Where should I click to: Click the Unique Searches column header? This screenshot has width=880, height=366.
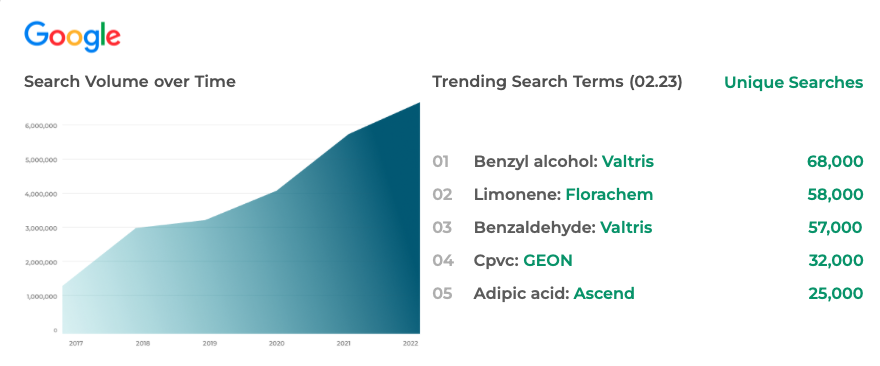tap(794, 83)
